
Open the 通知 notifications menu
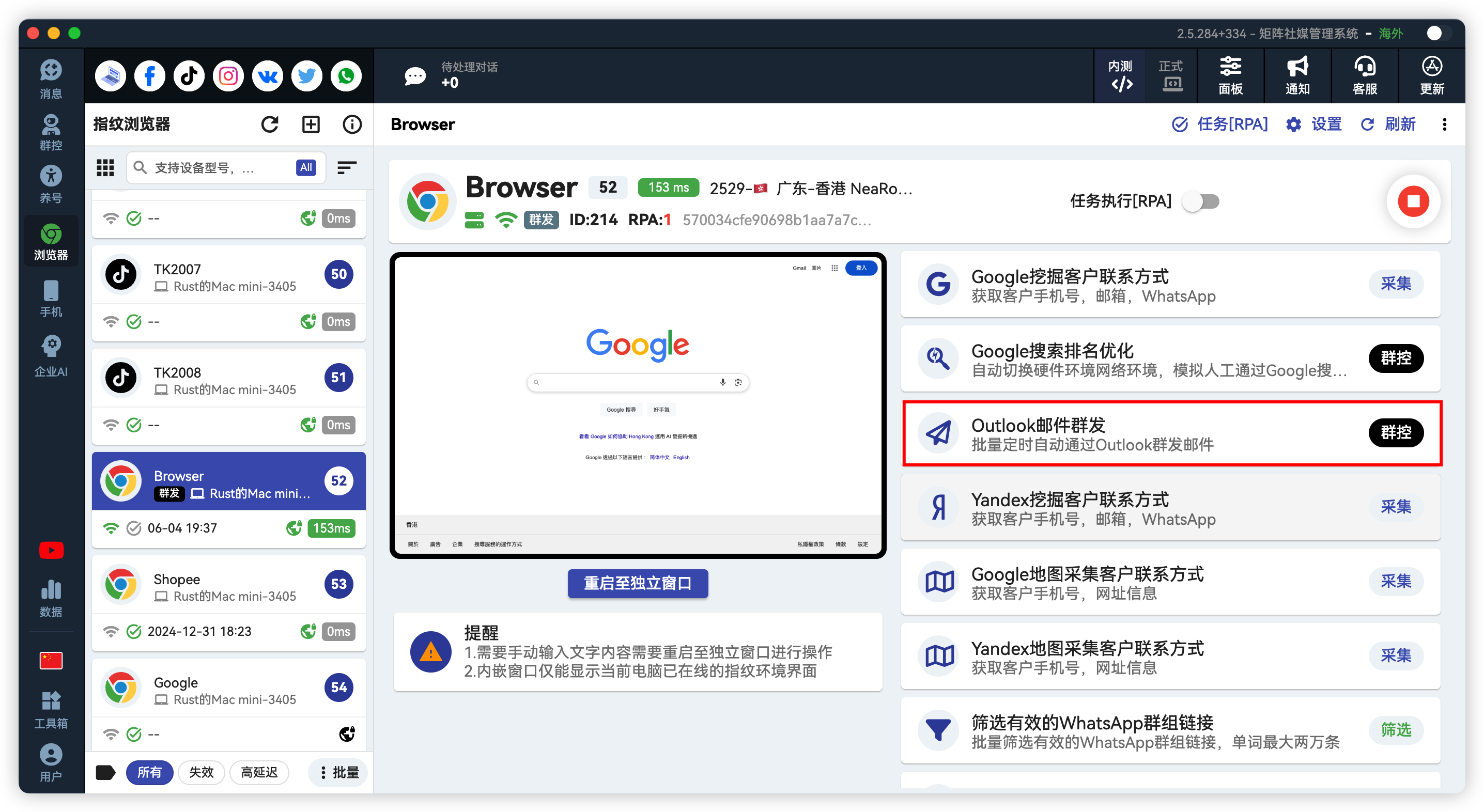(1297, 76)
